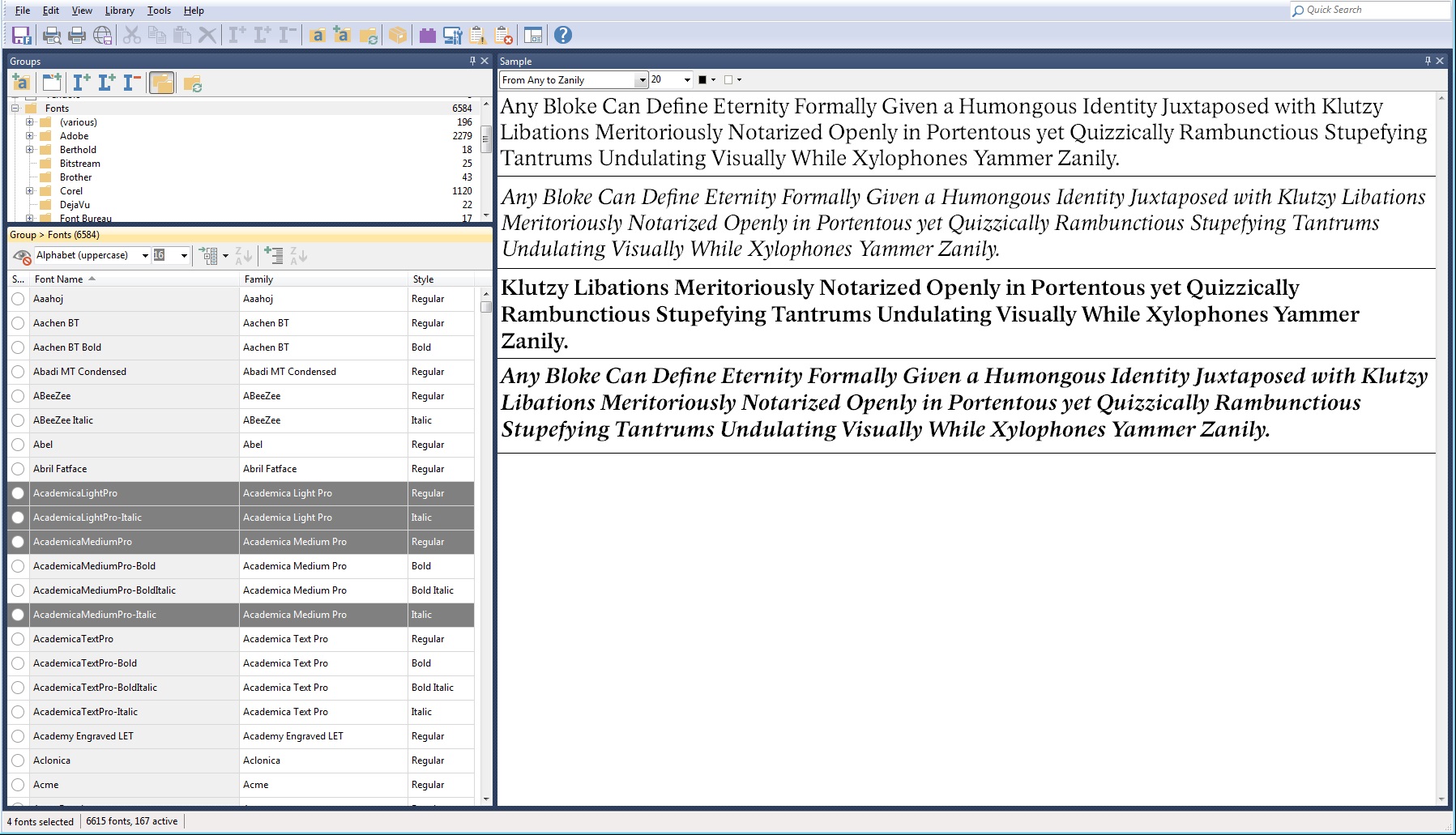
Task: Toggle activation circle for AcademicaLightPro
Action: [18, 493]
